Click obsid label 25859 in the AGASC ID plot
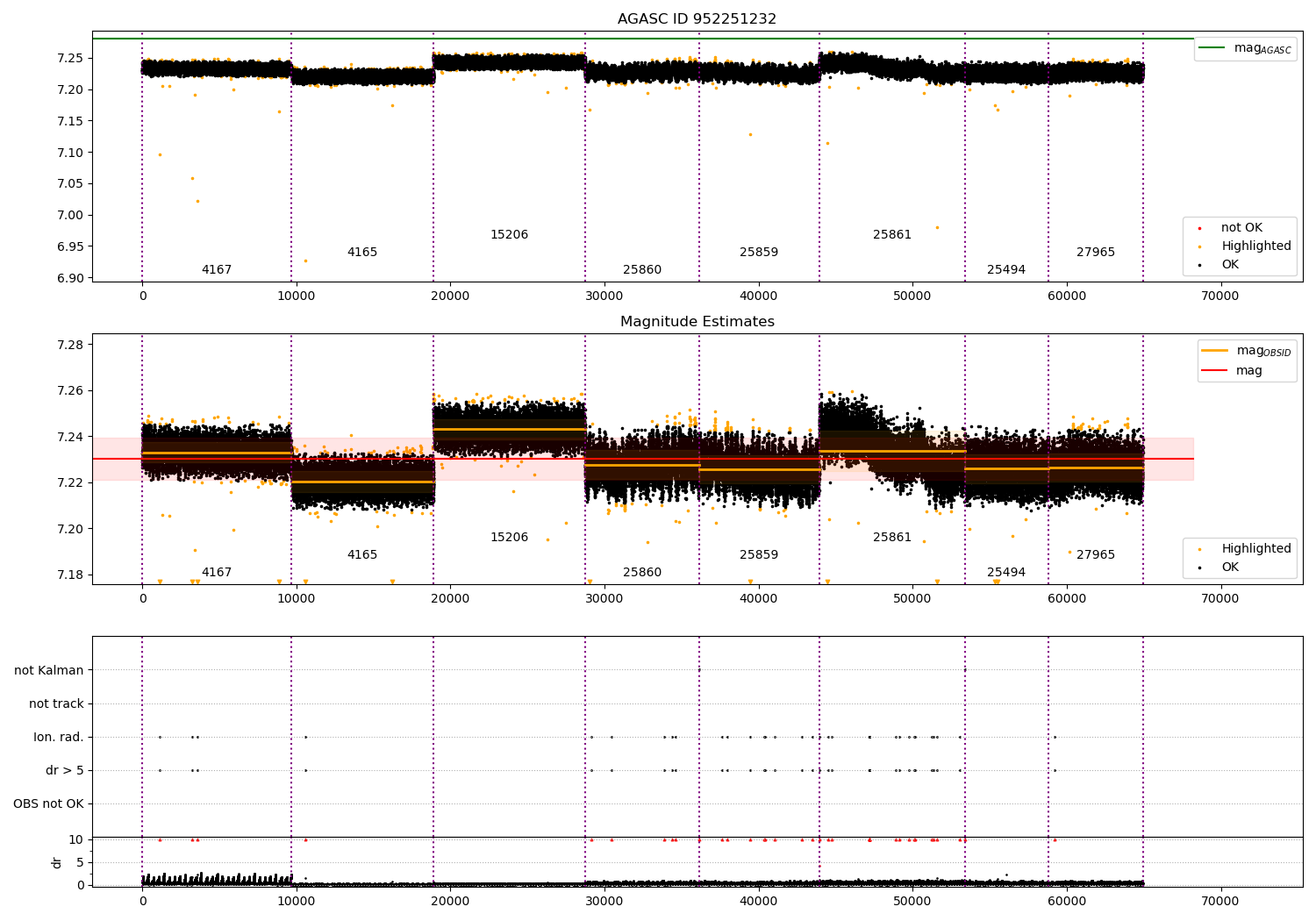This screenshot has width=1316, height=921. (759, 253)
